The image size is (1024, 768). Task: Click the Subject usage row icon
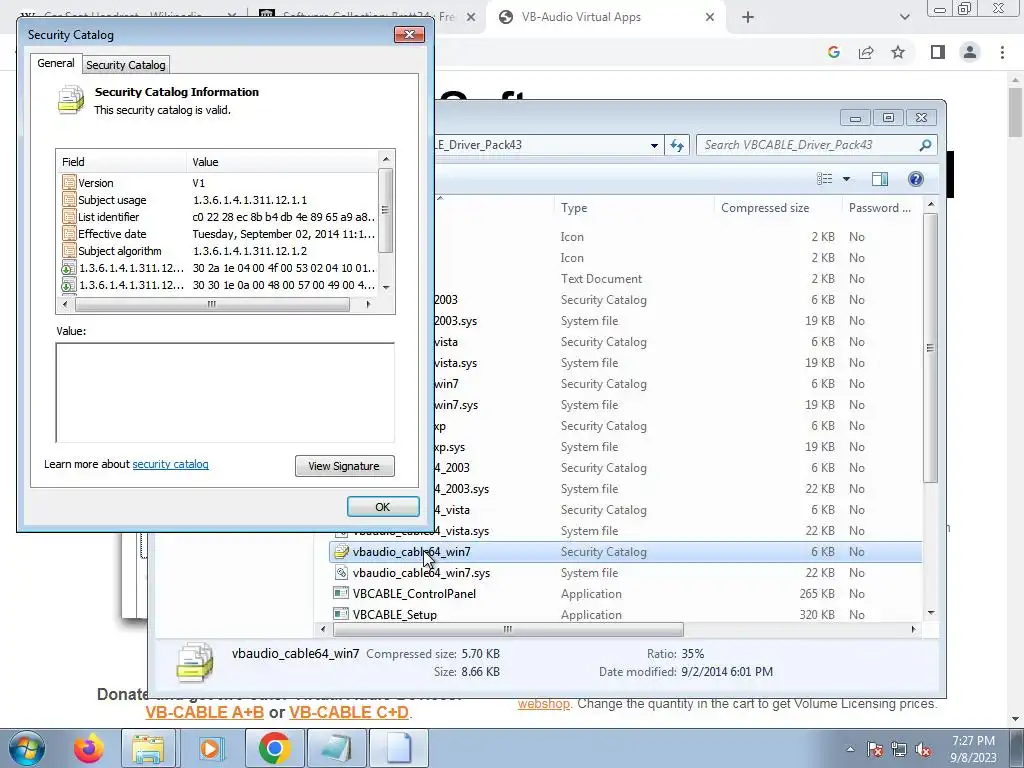[x=69, y=200]
